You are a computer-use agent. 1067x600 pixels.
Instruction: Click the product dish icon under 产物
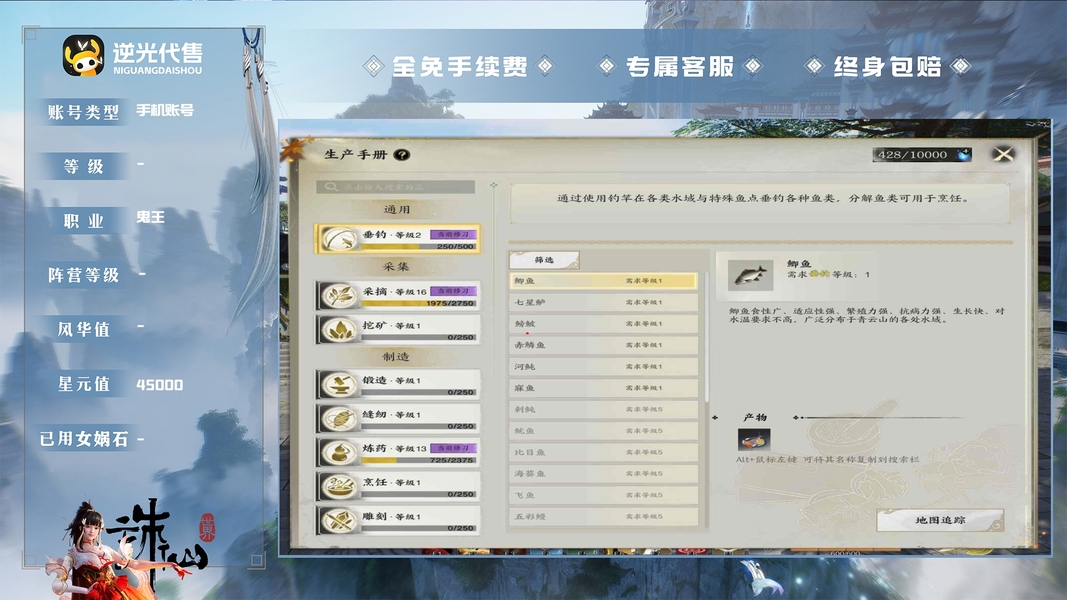pos(753,439)
